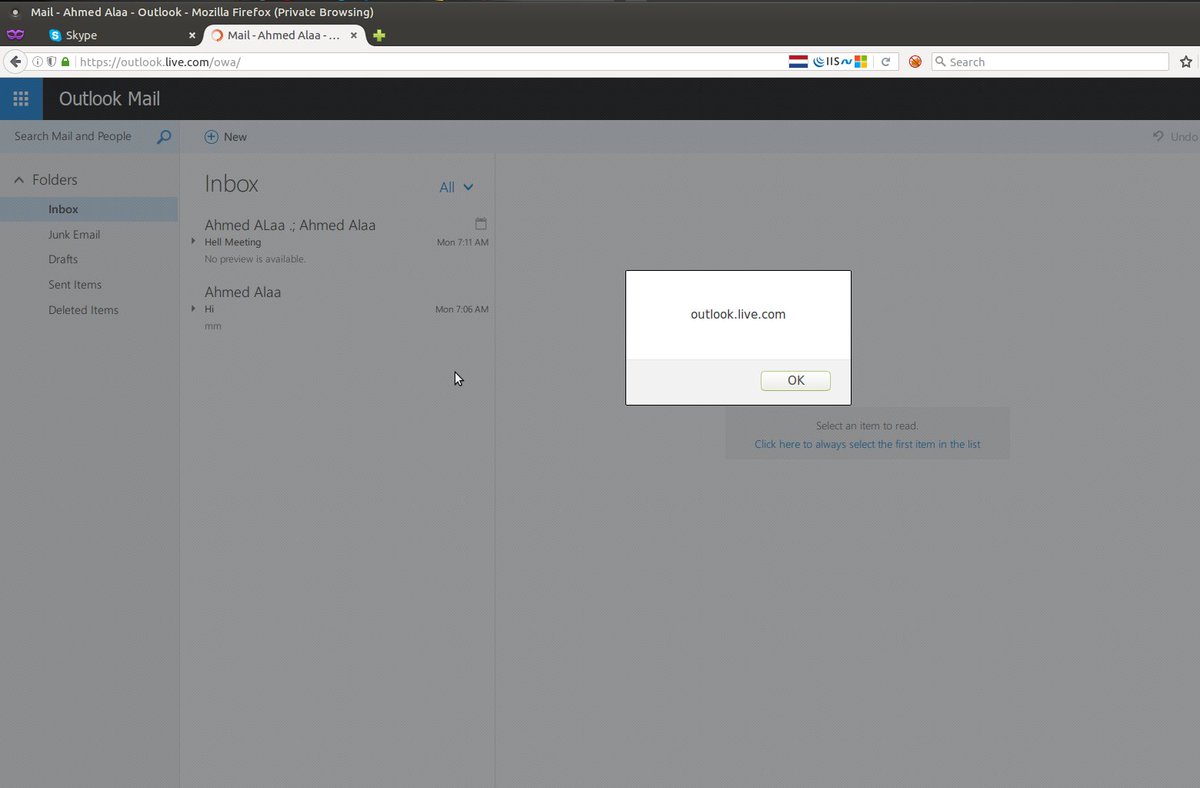The height and width of the screenshot is (788, 1200).
Task: Click the URL address bar
Action: click(x=430, y=62)
